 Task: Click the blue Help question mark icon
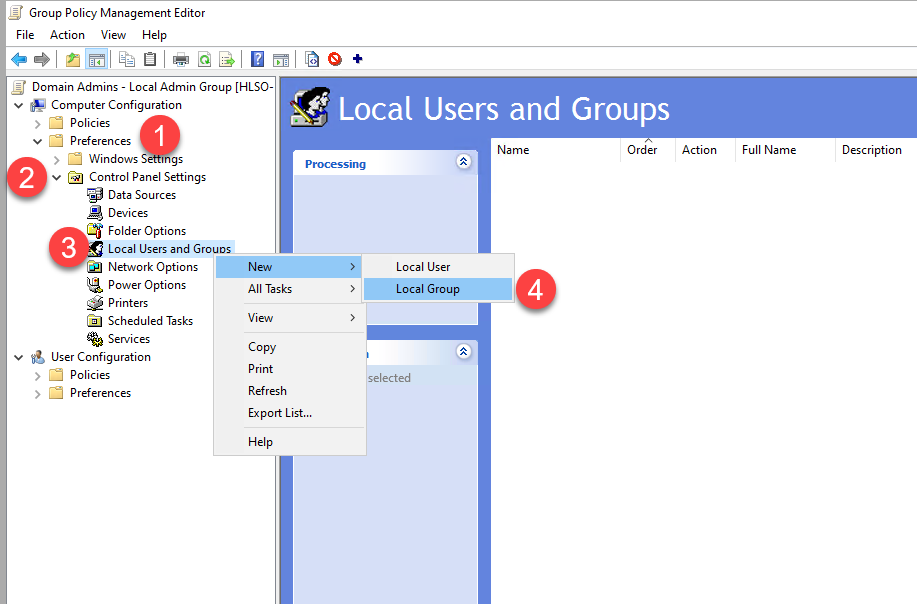[258, 59]
